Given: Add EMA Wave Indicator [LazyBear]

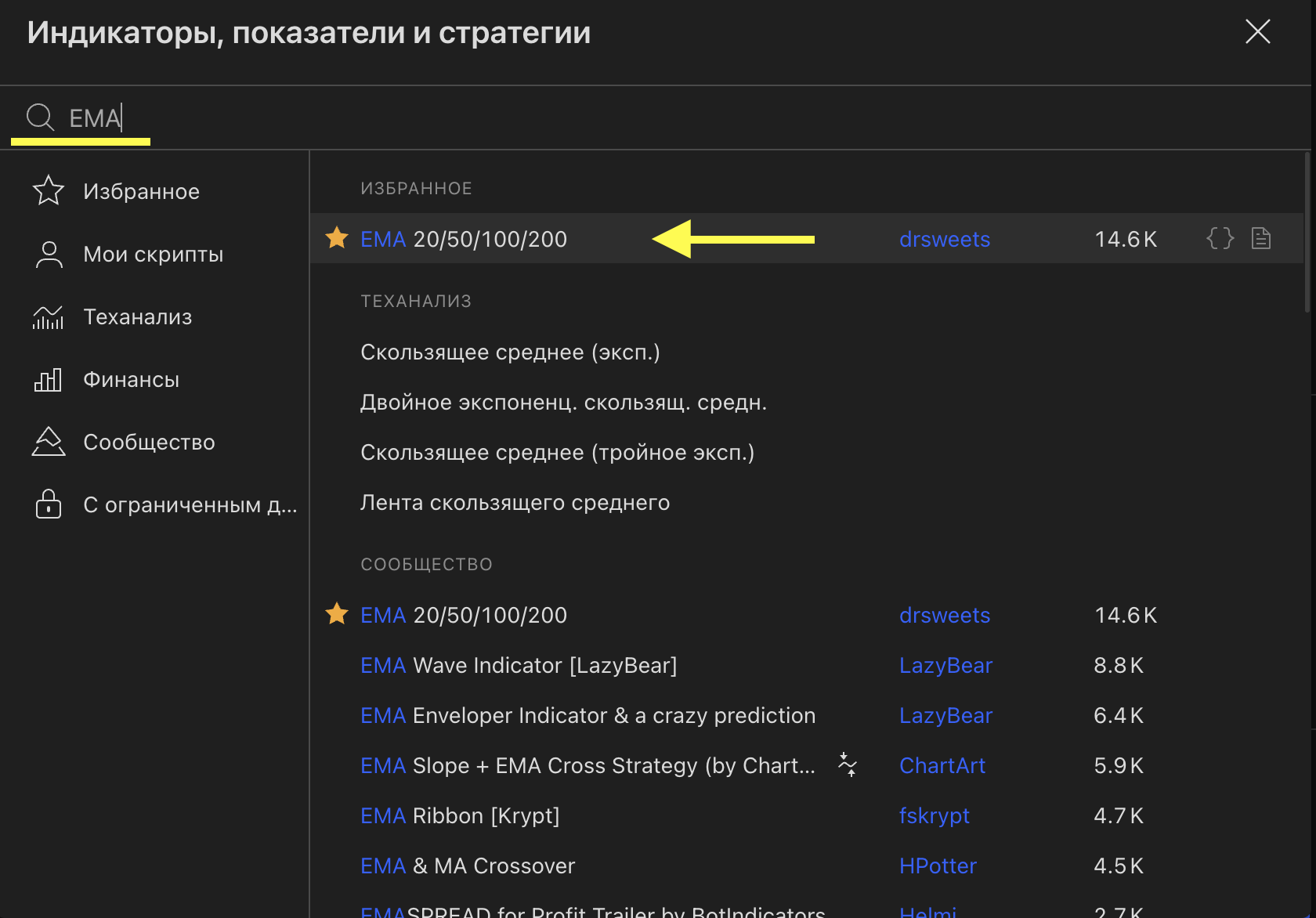Looking at the screenshot, I should (x=518, y=666).
